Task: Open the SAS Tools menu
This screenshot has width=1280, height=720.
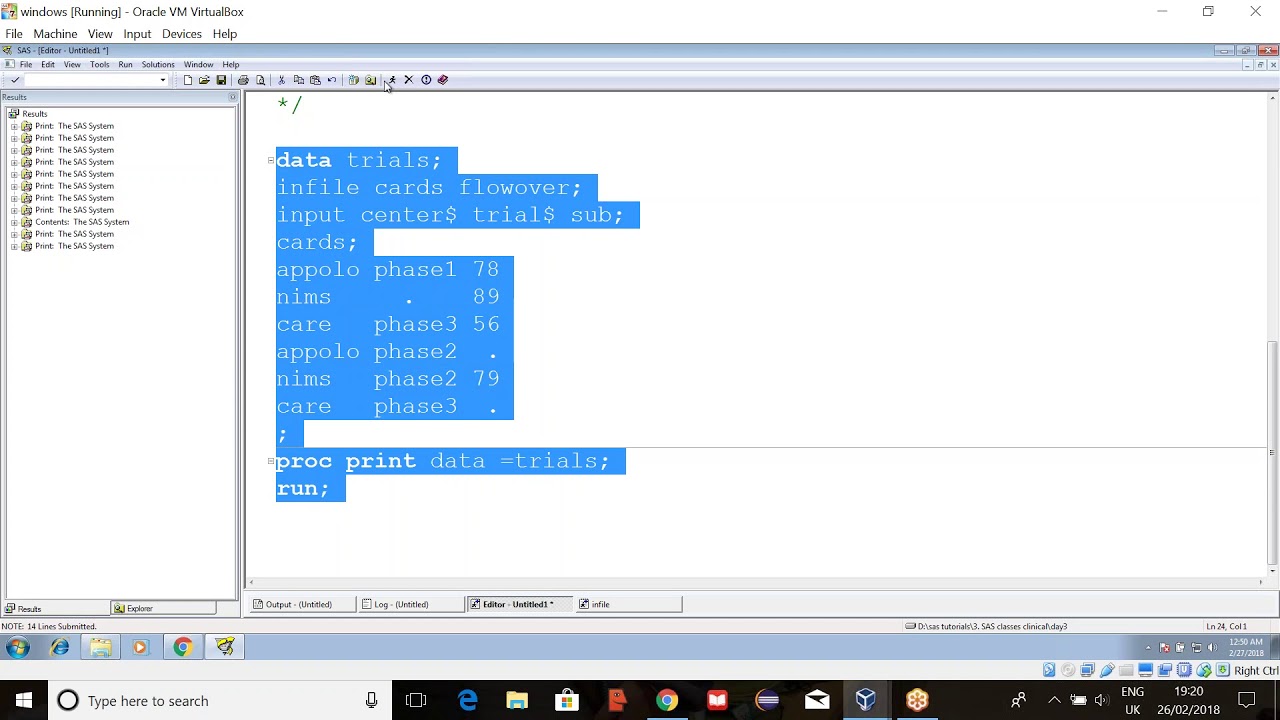Action: point(100,64)
